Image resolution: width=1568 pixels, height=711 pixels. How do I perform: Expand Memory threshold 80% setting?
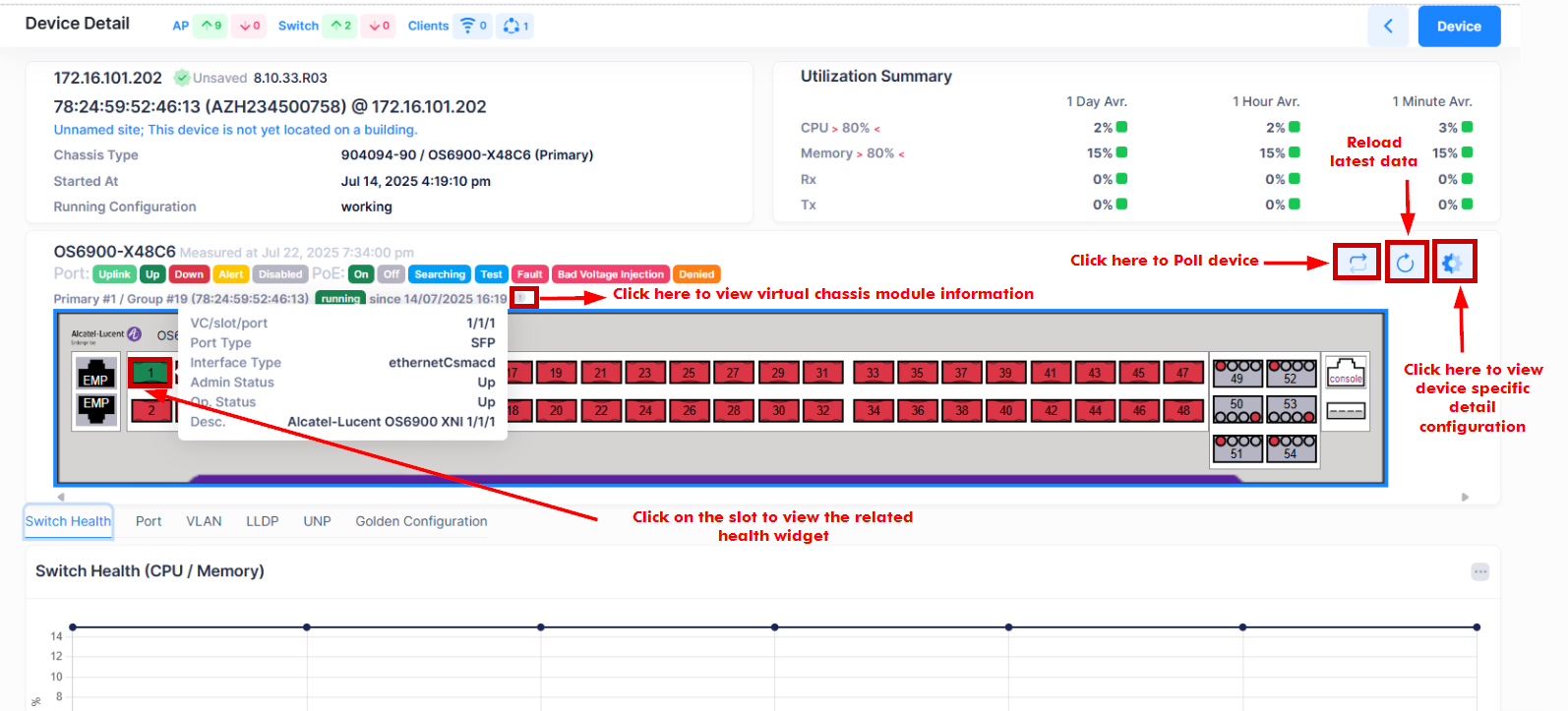[880, 153]
